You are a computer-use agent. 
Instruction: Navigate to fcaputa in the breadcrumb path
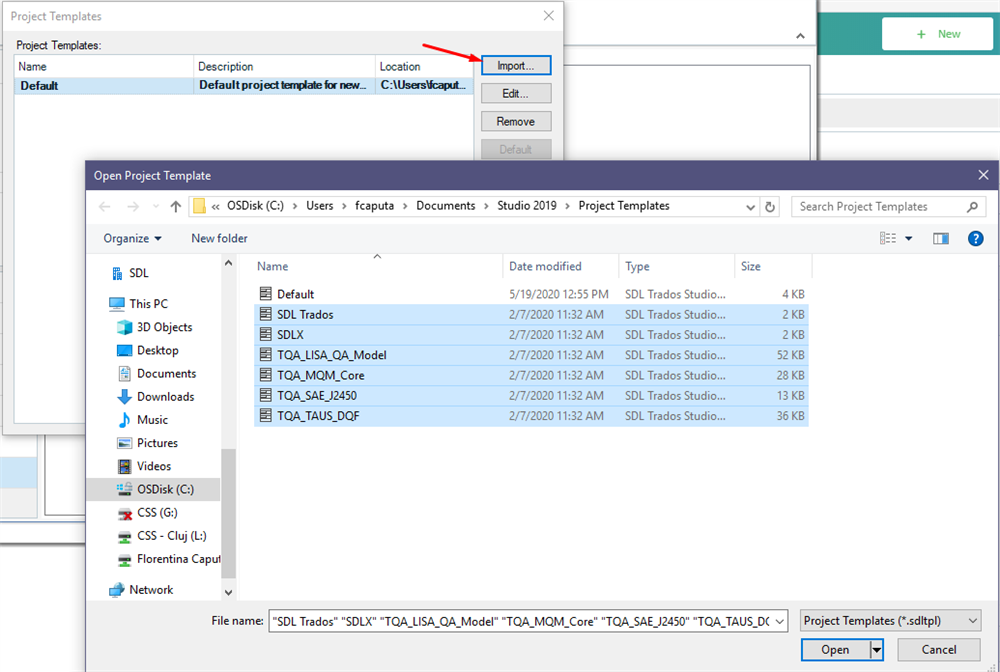point(374,206)
